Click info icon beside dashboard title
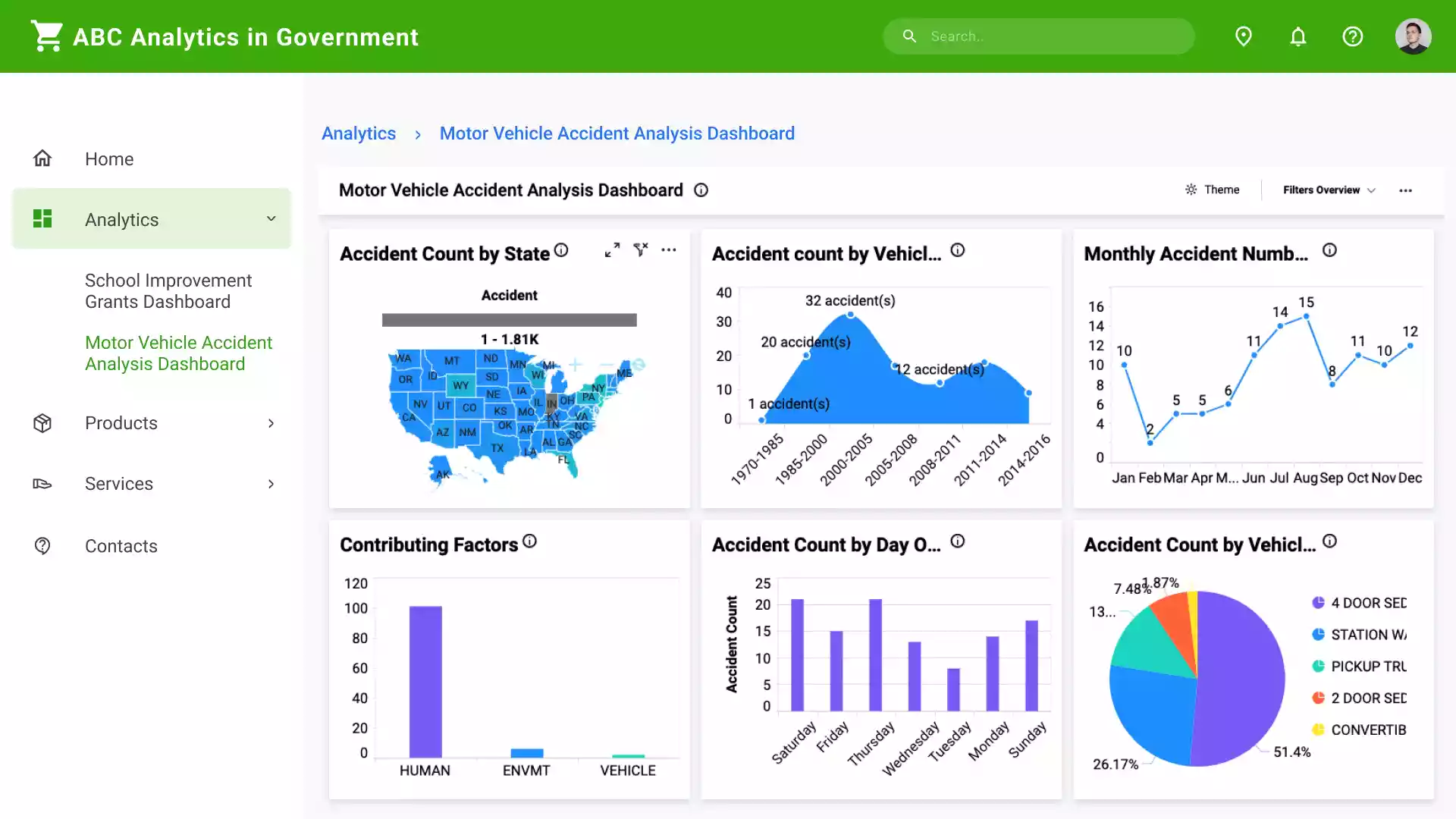Viewport: 1456px width, 819px height. click(x=701, y=190)
